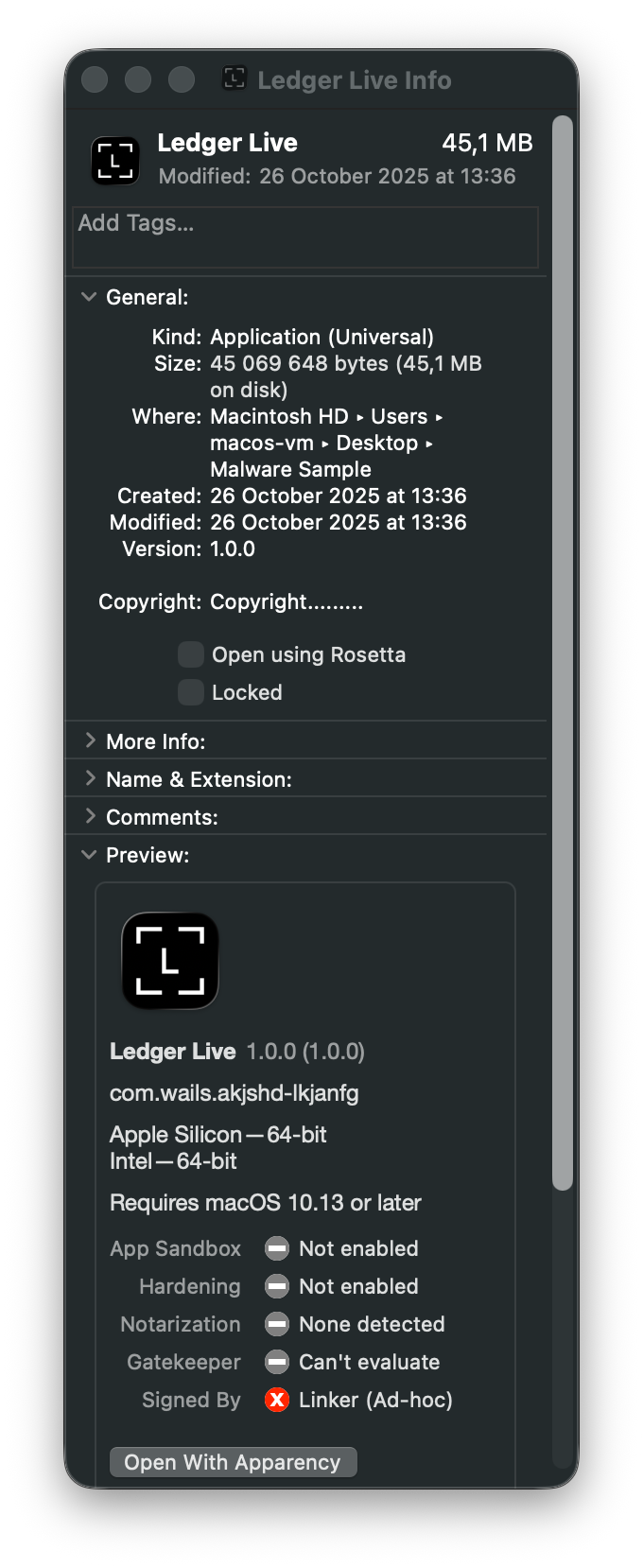Click the App Sandbox status icon
The width and height of the screenshot is (643, 1568).
[276, 1248]
